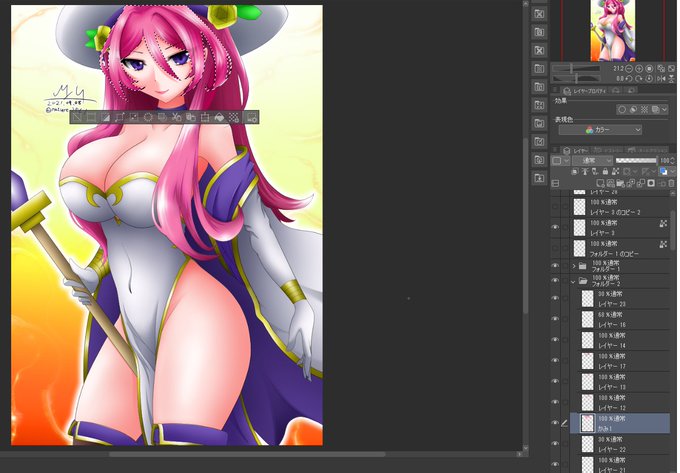
Task: Toggle Set as reference layer lighthouse icon
Action: pyautogui.click(x=585, y=172)
